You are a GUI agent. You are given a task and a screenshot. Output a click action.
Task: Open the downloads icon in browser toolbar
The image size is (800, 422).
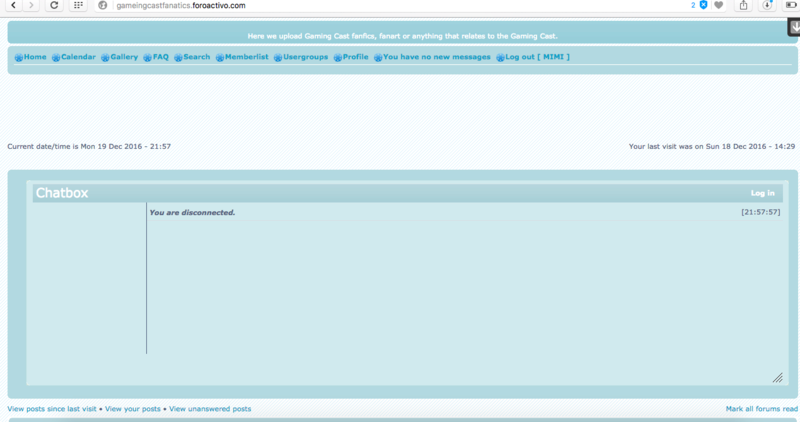tap(767, 5)
